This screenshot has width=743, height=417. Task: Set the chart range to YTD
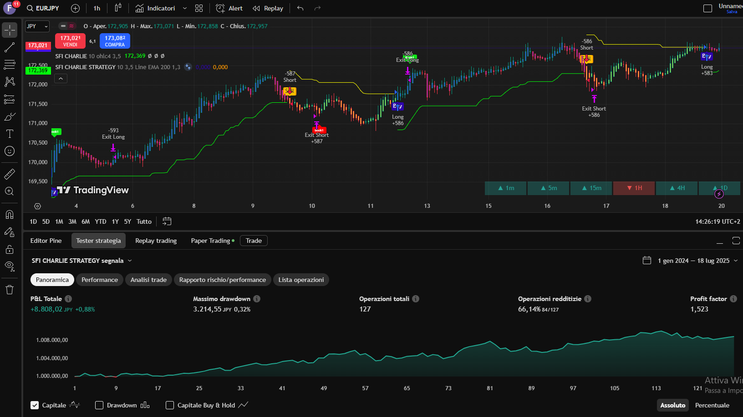click(x=100, y=222)
